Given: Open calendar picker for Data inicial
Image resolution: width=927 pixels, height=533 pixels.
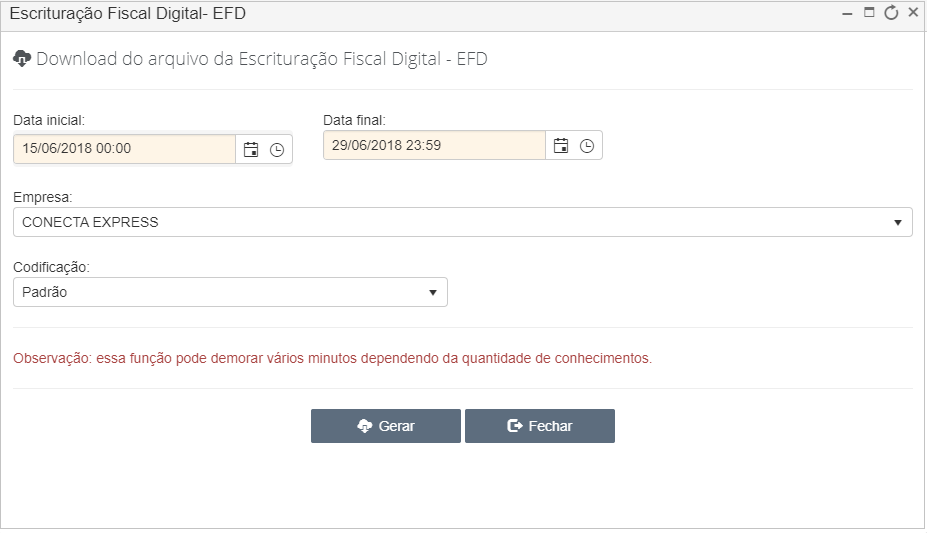Looking at the screenshot, I should pos(251,150).
